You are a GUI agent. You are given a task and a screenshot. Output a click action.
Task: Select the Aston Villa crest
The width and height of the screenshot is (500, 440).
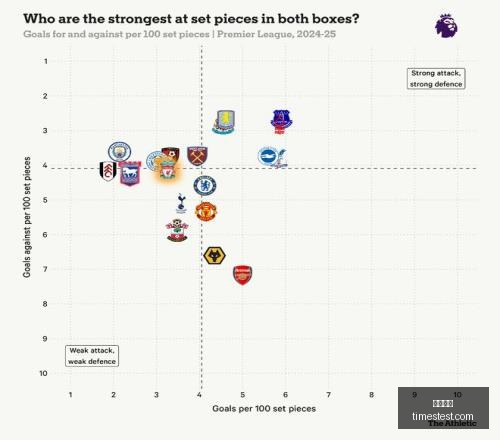[x=224, y=122]
